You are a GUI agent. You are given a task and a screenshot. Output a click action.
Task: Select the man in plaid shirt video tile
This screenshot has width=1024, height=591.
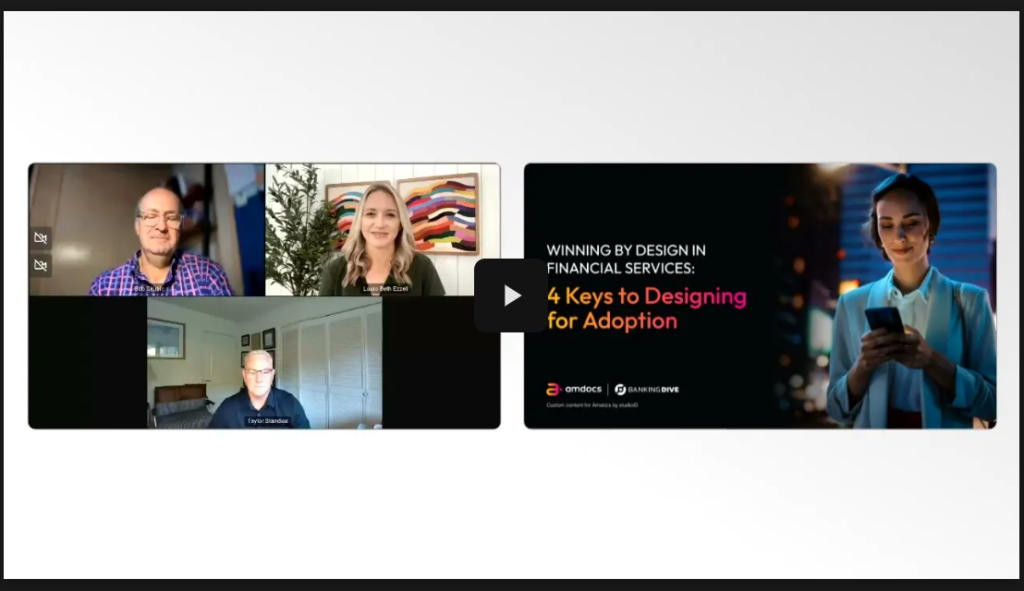click(x=147, y=230)
